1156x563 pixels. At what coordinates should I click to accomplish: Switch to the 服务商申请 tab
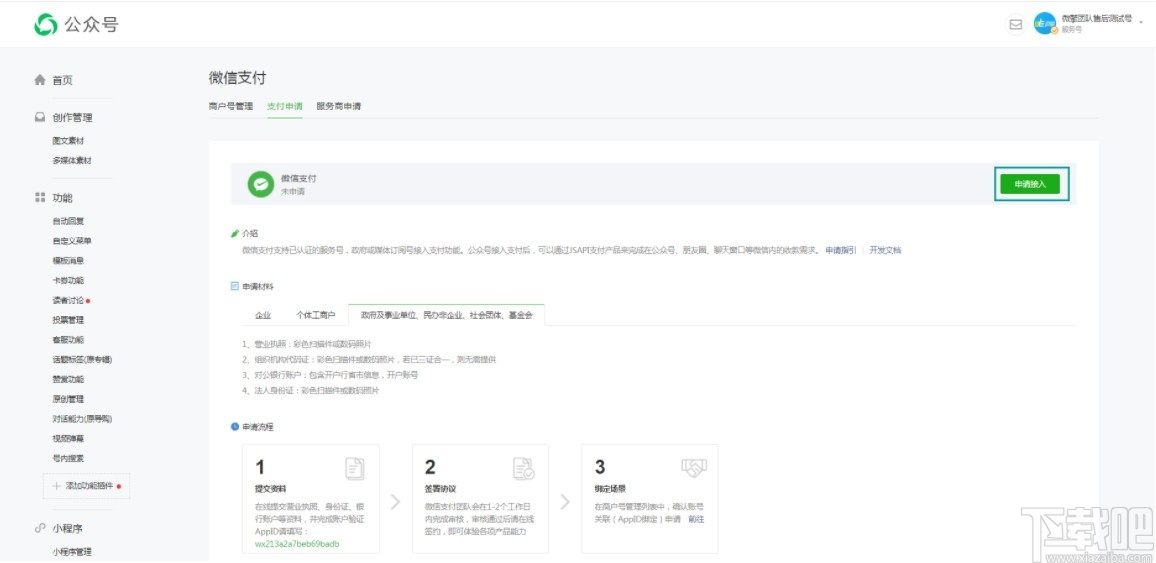pos(338,106)
